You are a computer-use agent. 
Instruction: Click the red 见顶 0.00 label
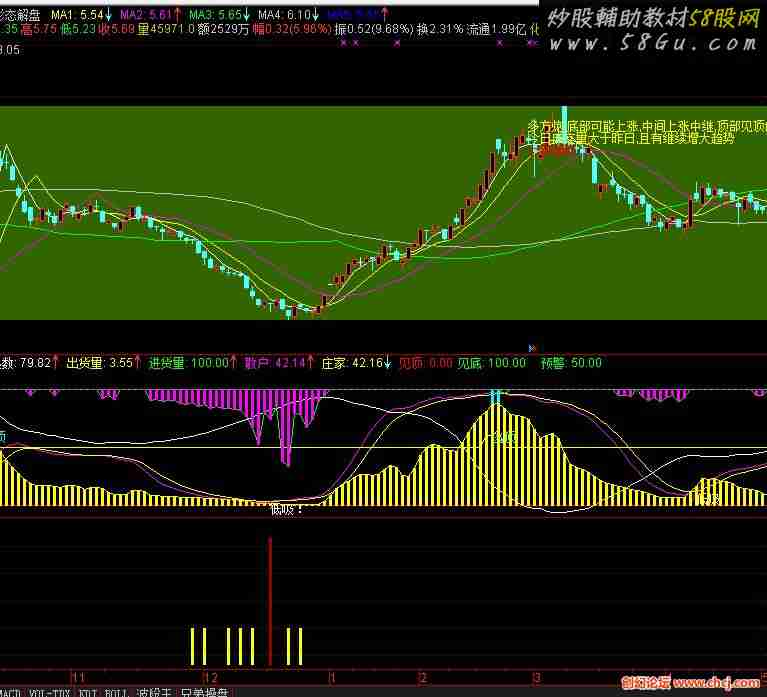point(424,362)
